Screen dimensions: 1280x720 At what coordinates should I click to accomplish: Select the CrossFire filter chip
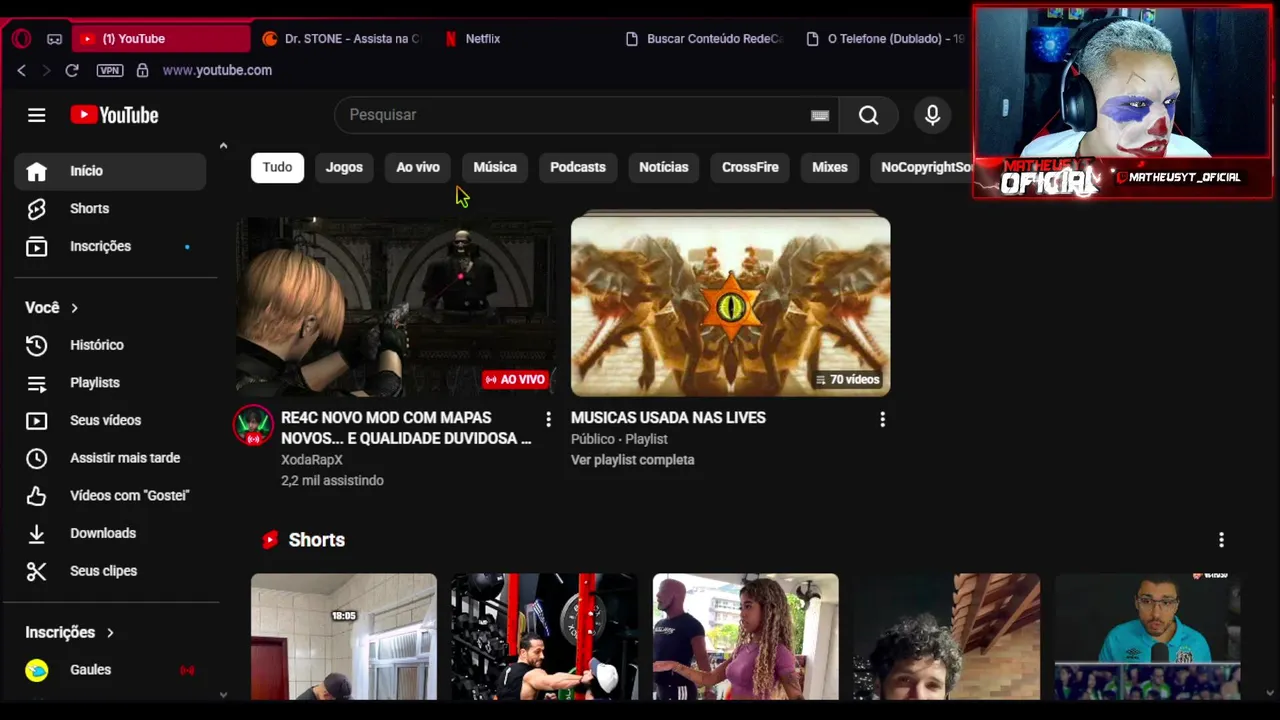pos(750,167)
